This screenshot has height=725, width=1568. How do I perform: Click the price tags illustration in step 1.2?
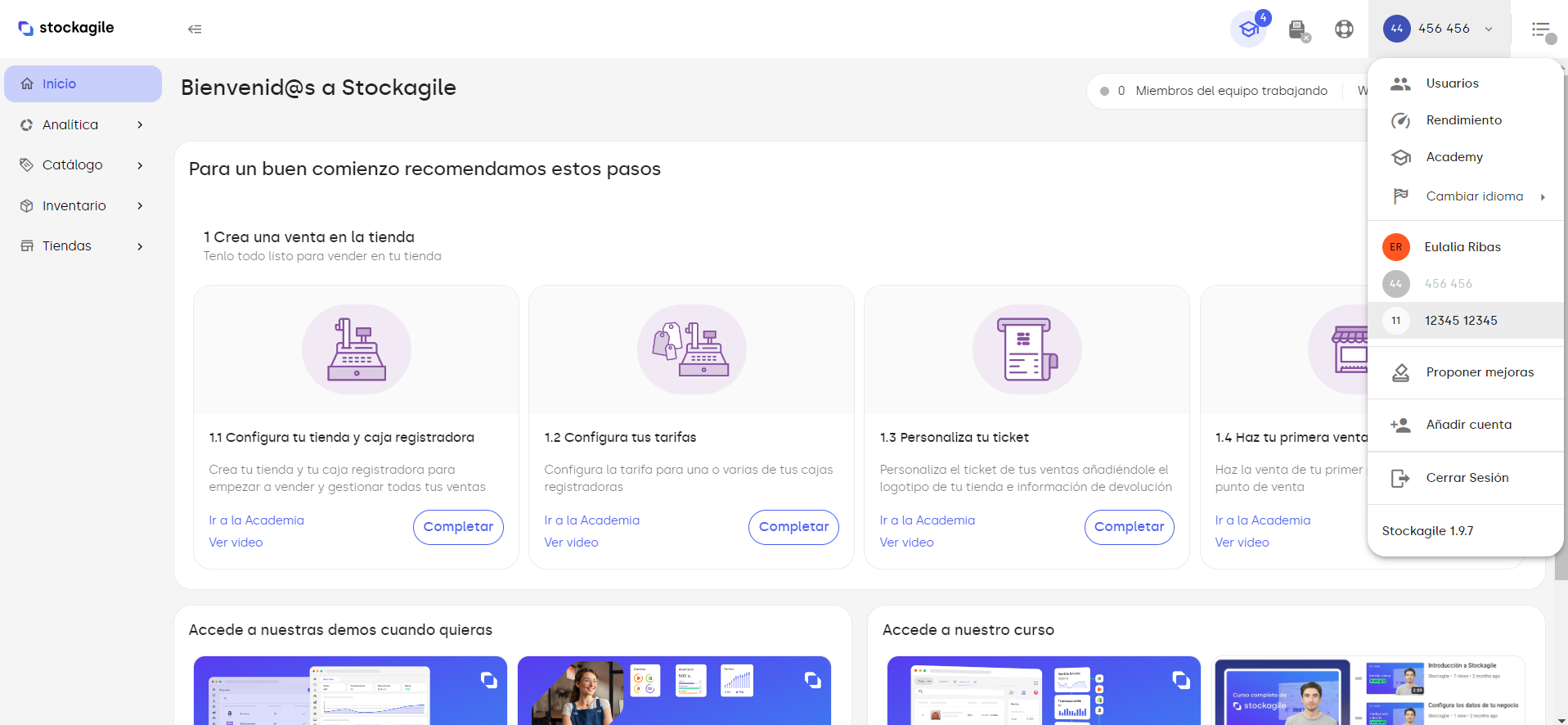click(692, 349)
